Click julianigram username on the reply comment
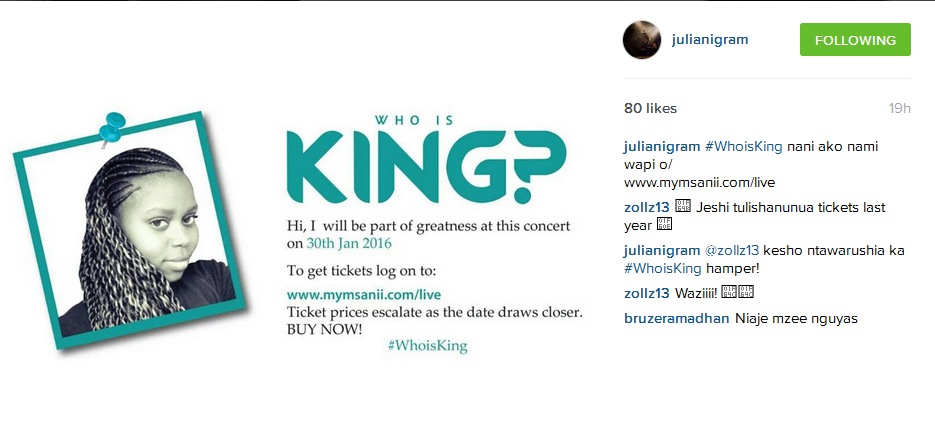Image resolution: width=935 pixels, height=428 pixels. [662, 250]
